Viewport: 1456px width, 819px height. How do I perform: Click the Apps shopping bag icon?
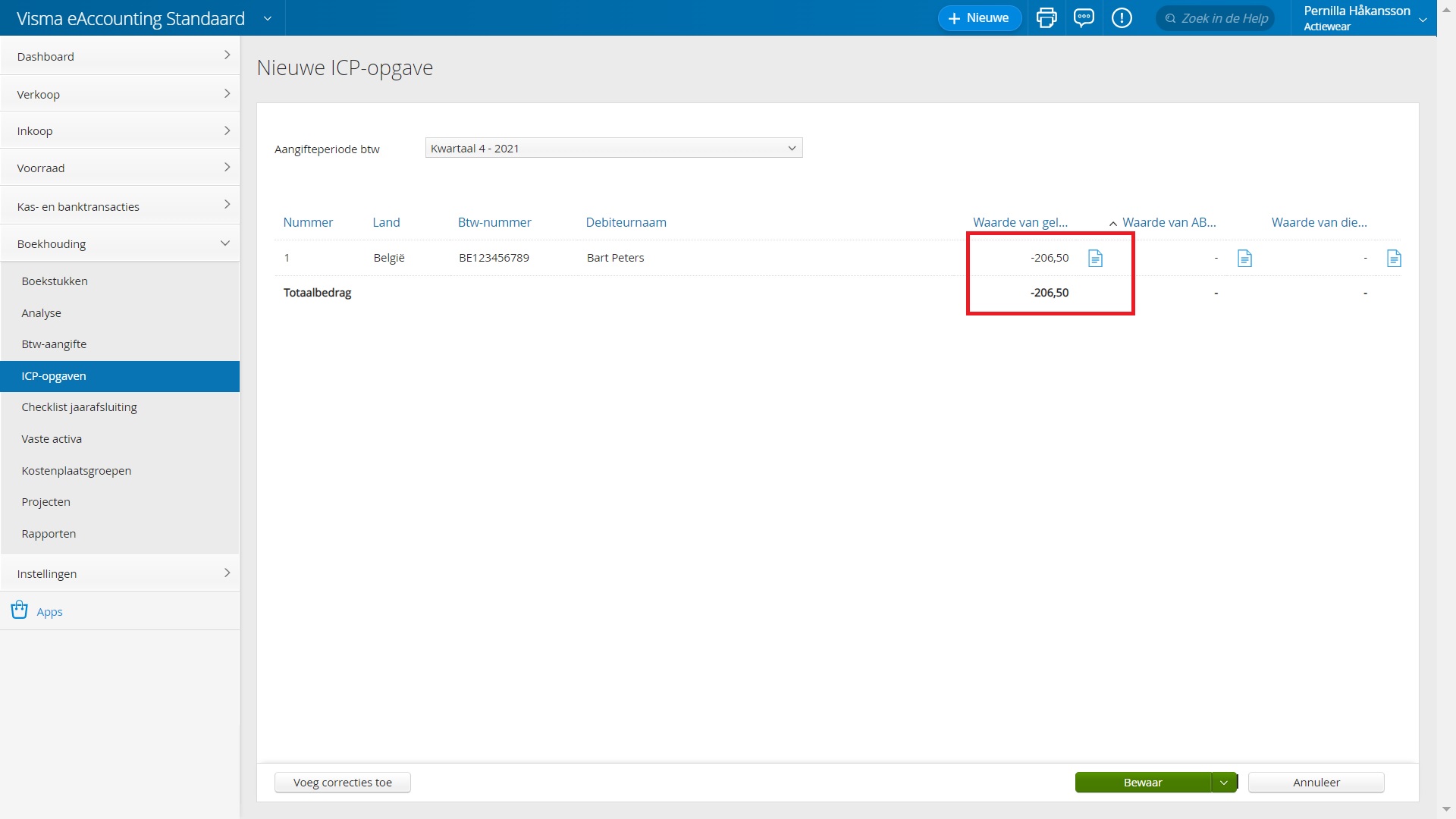pos(20,610)
